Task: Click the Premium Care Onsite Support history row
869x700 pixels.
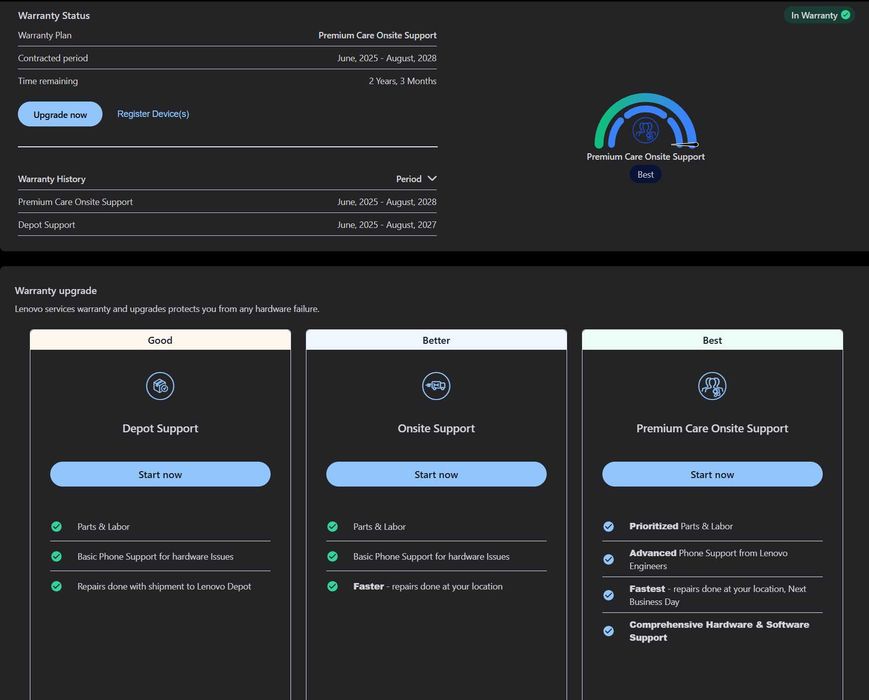Action: coord(227,202)
